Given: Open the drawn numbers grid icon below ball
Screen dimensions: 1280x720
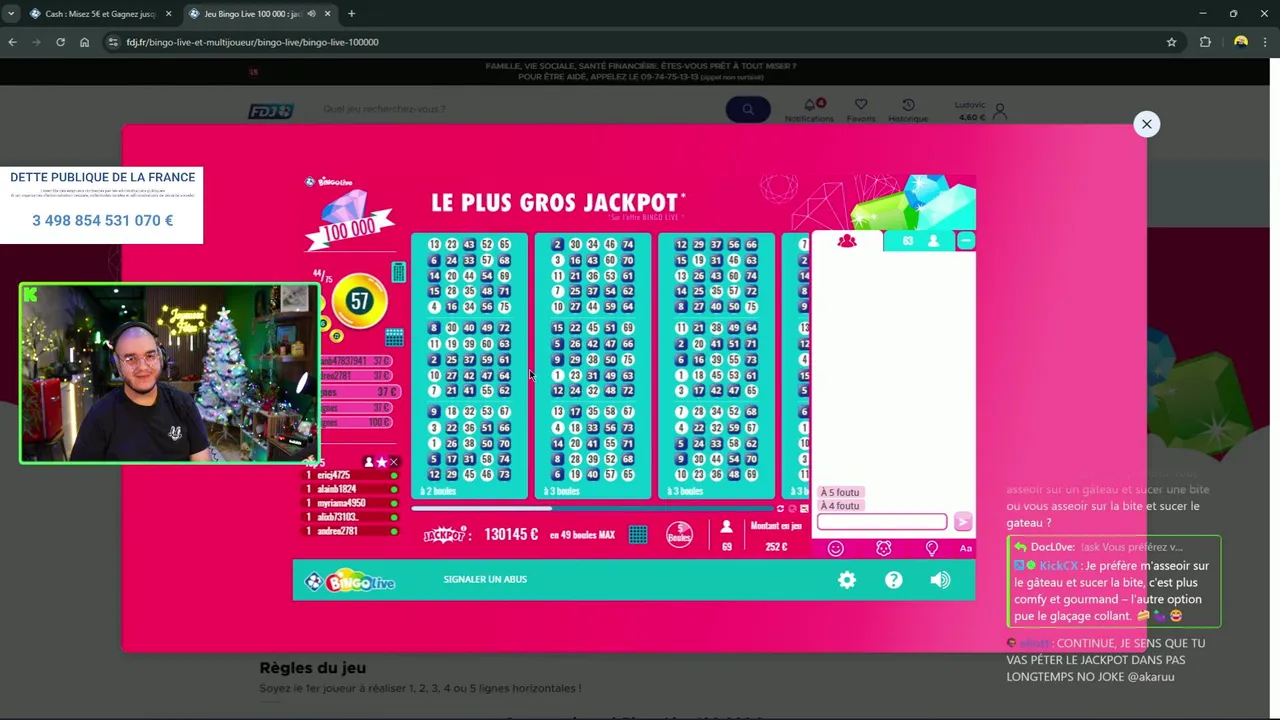Looking at the screenshot, I should pyautogui.click(x=394, y=337).
